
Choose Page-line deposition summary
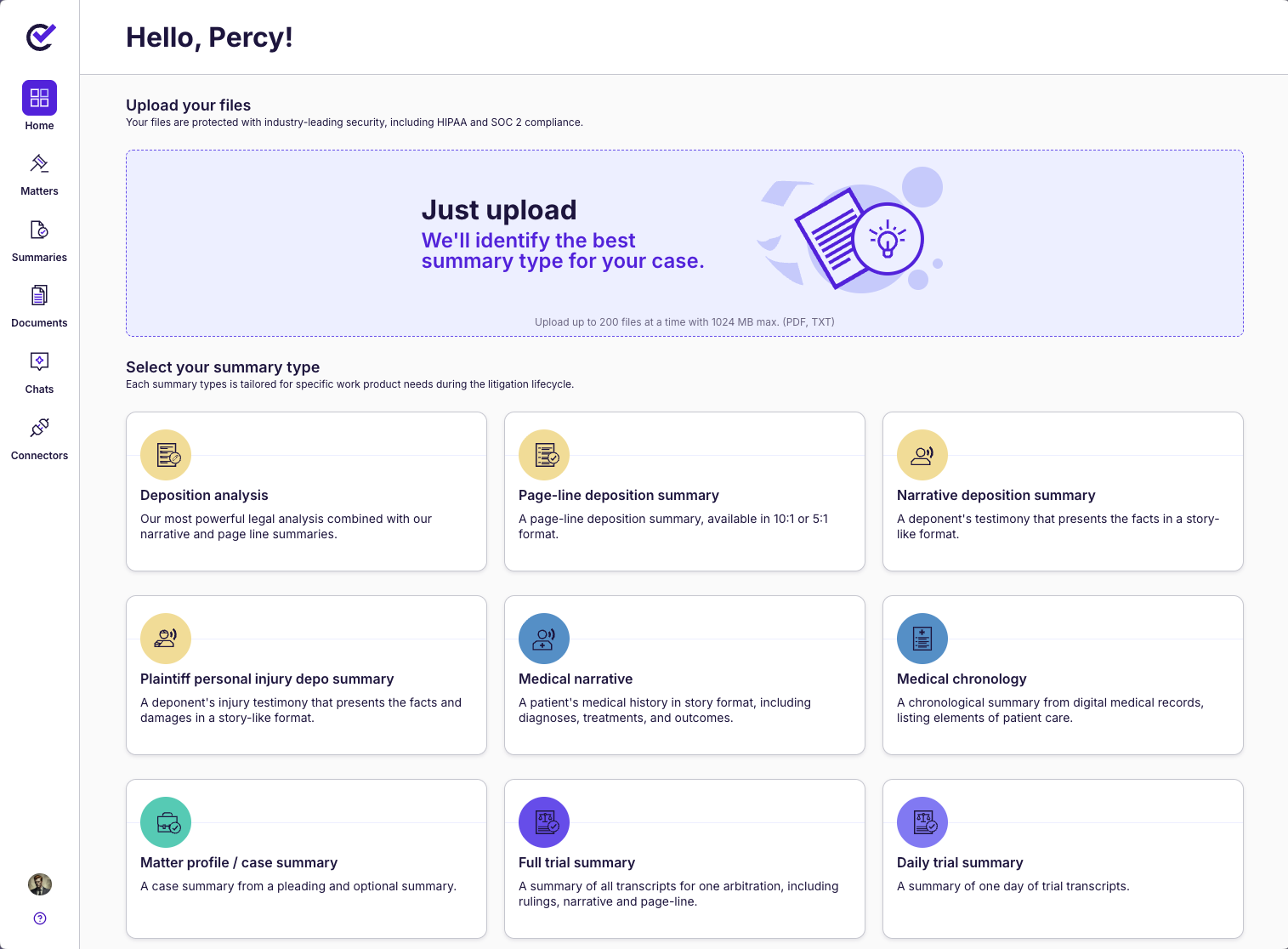click(x=684, y=492)
